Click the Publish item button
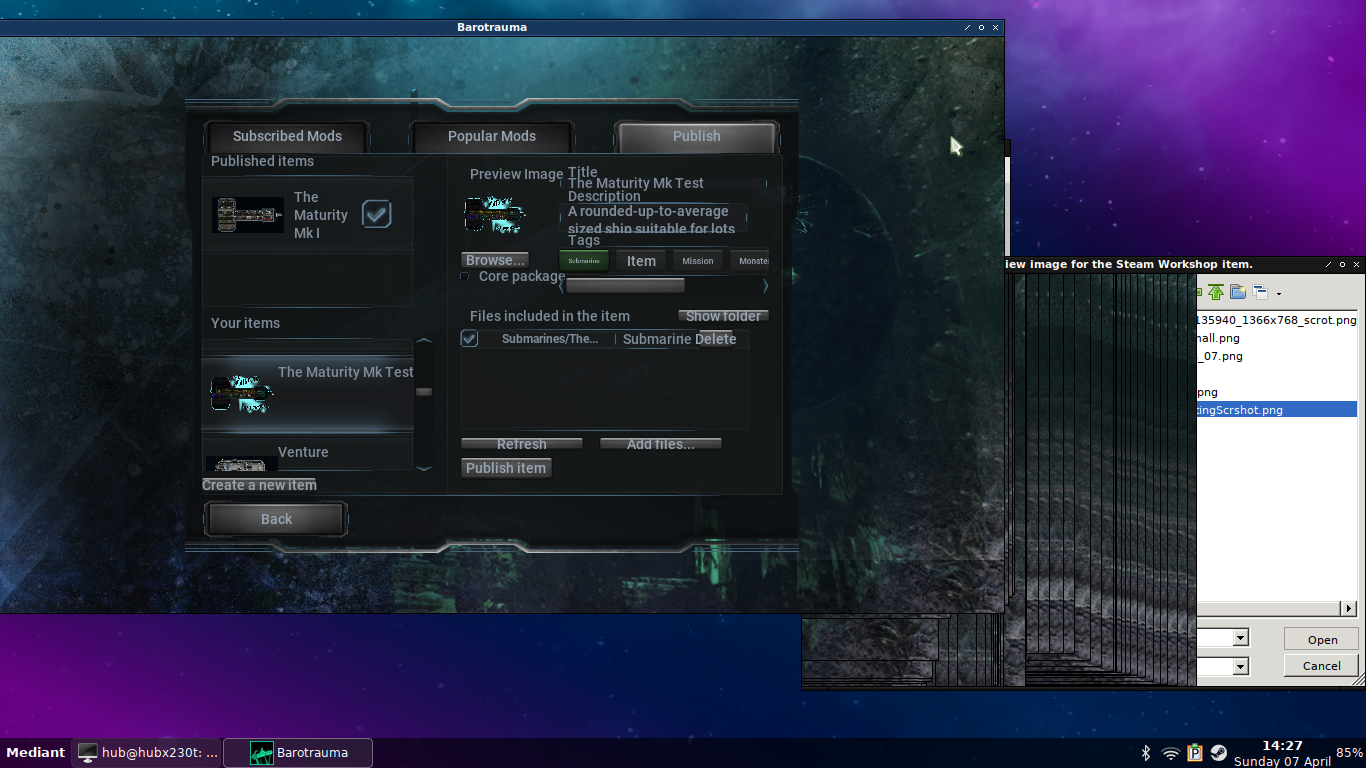 coord(506,468)
